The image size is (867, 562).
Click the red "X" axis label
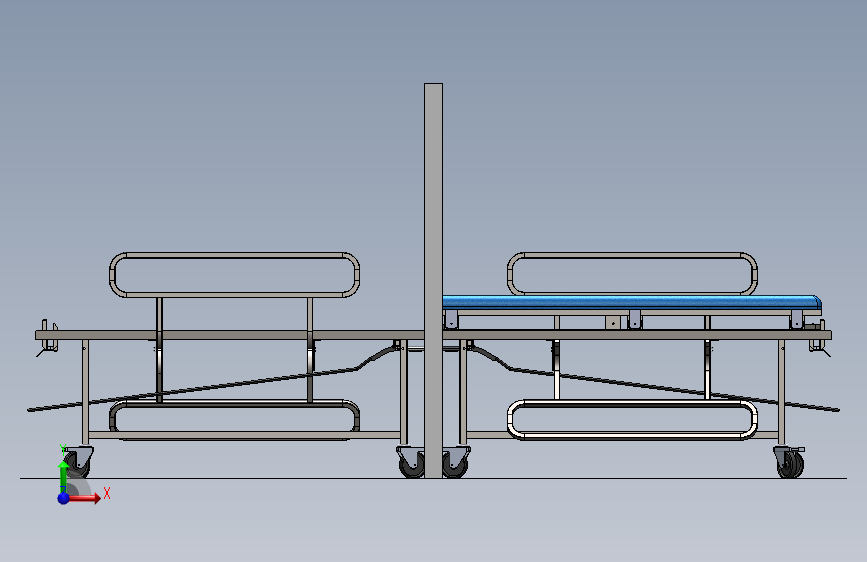tap(107, 493)
